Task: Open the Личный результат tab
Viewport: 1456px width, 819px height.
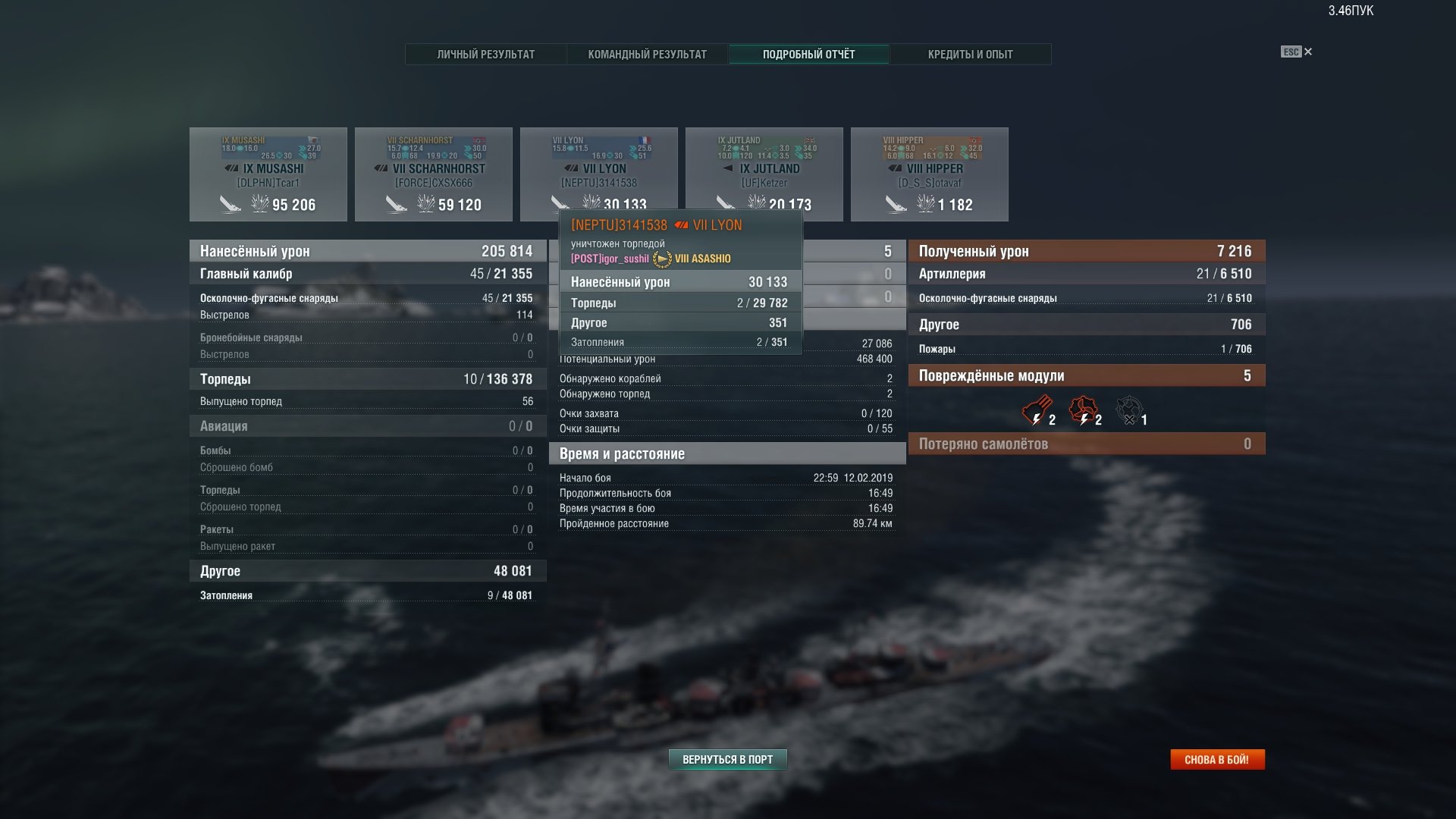Action: click(486, 54)
